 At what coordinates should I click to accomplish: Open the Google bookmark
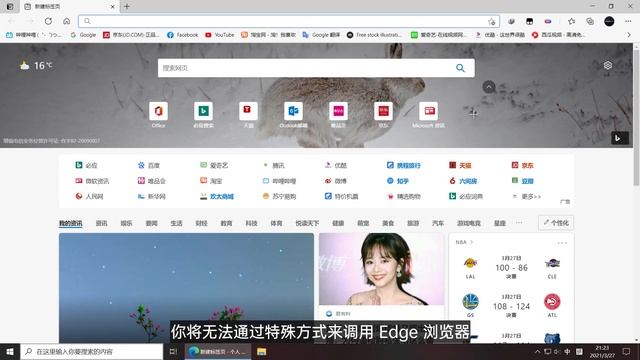coord(83,35)
